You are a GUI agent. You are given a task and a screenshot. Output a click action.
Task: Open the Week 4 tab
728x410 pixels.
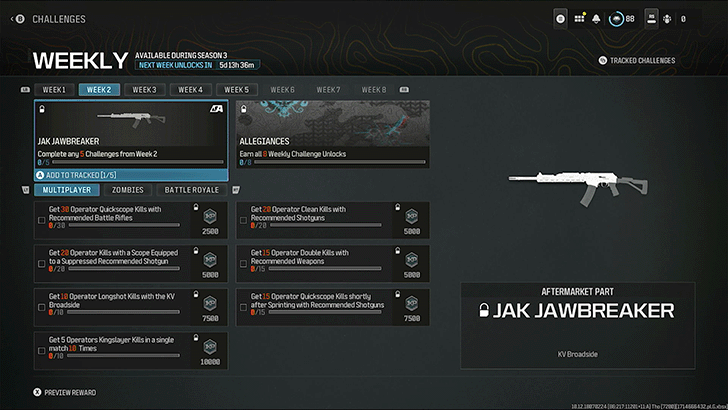[x=190, y=90]
